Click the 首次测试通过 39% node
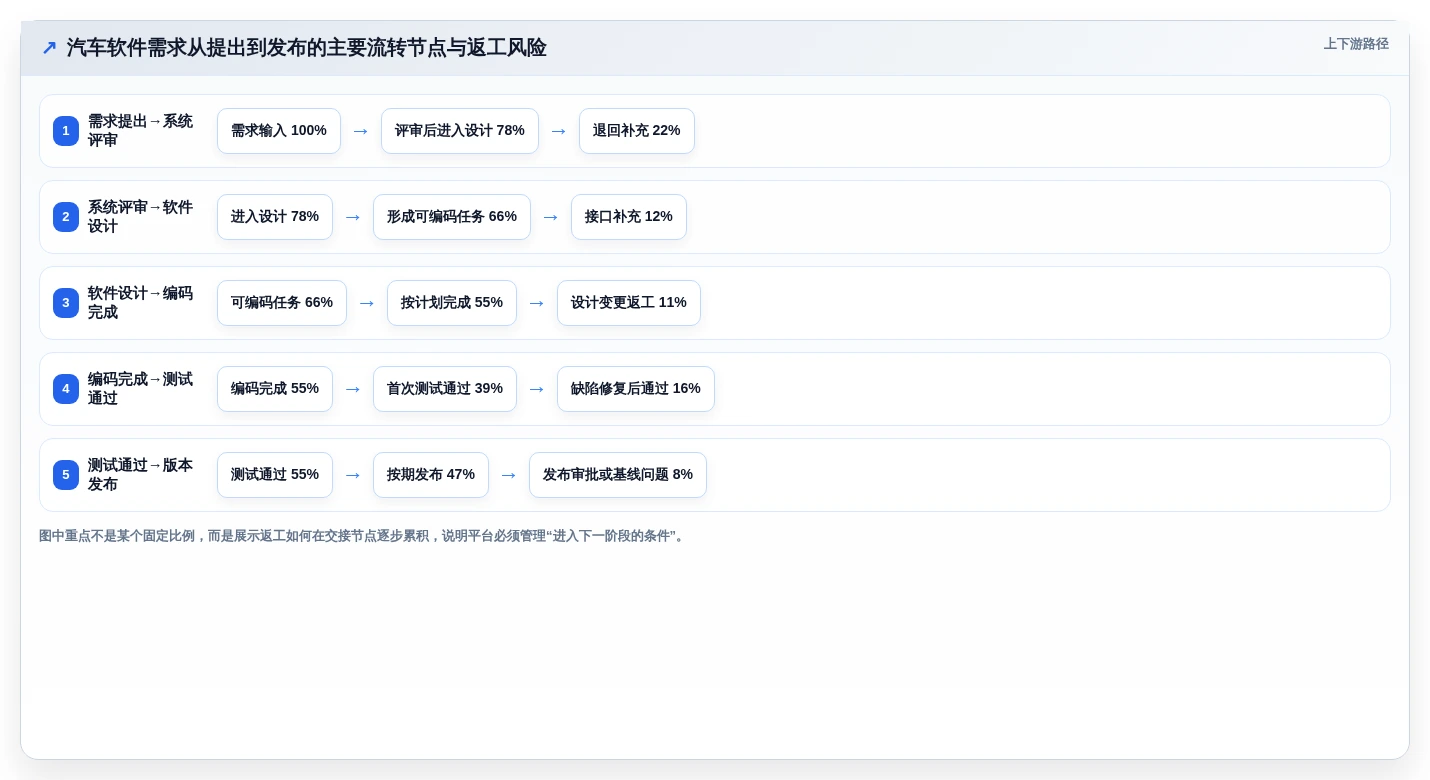Viewport: 1430px width, 780px height. [445, 389]
